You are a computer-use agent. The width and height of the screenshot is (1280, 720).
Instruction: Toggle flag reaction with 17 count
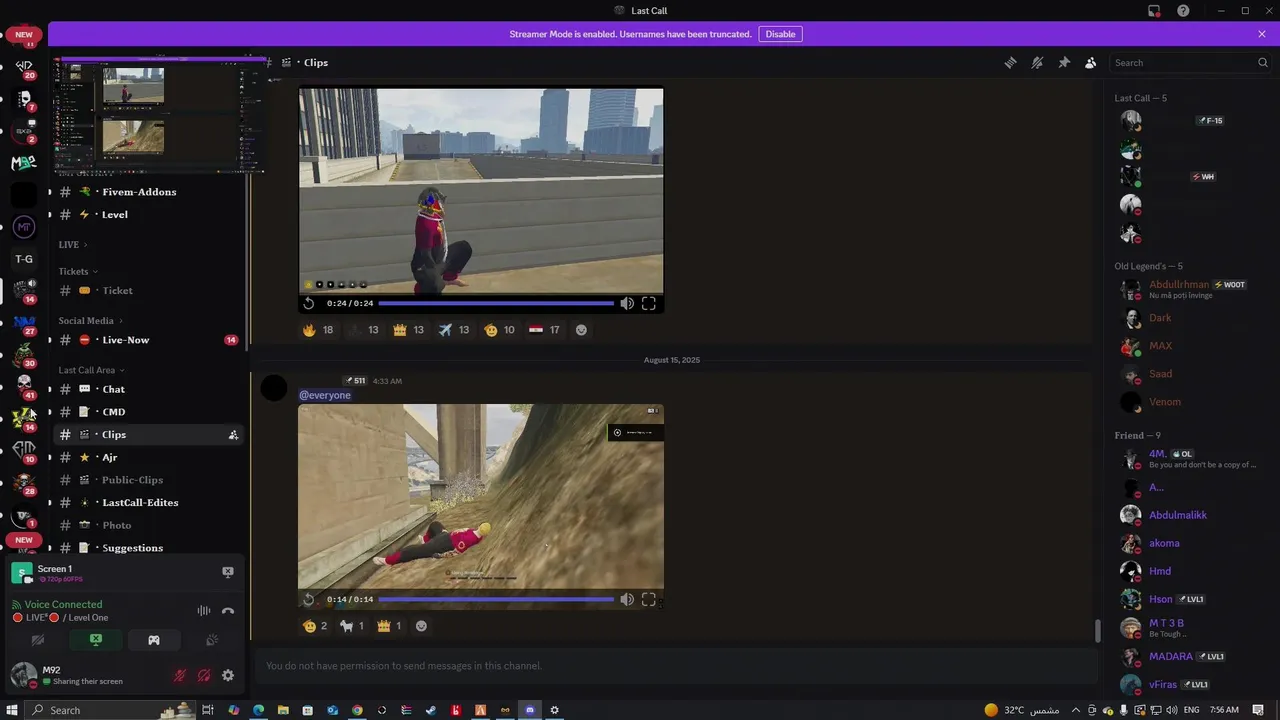point(545,330)
